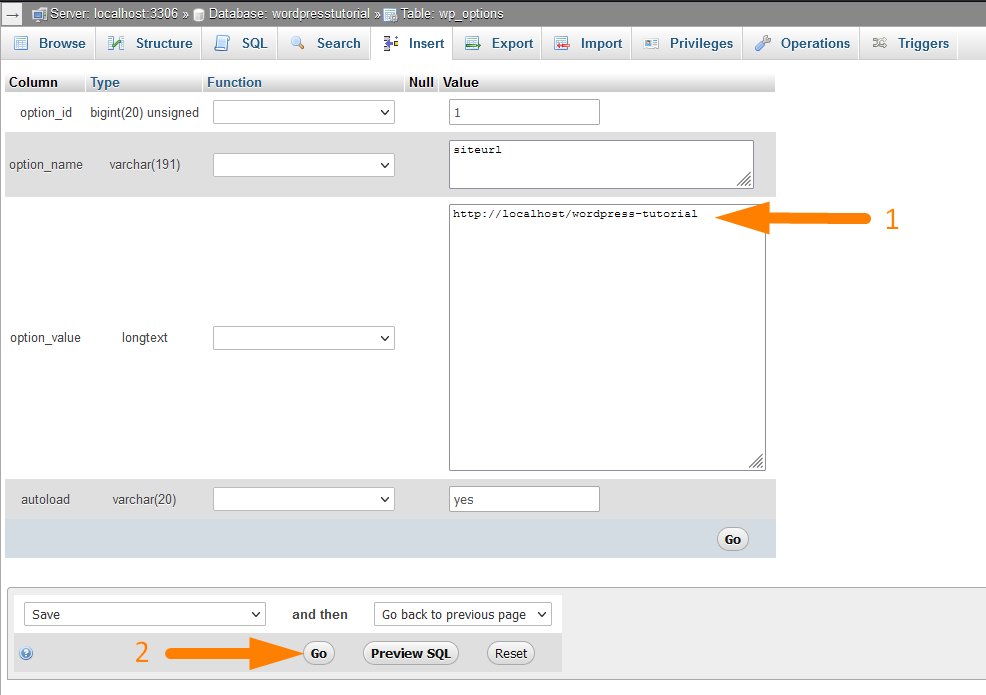Expand the Save action dropdown
Viewport: 986px width, 695px height.
click(x=145, y=614)
